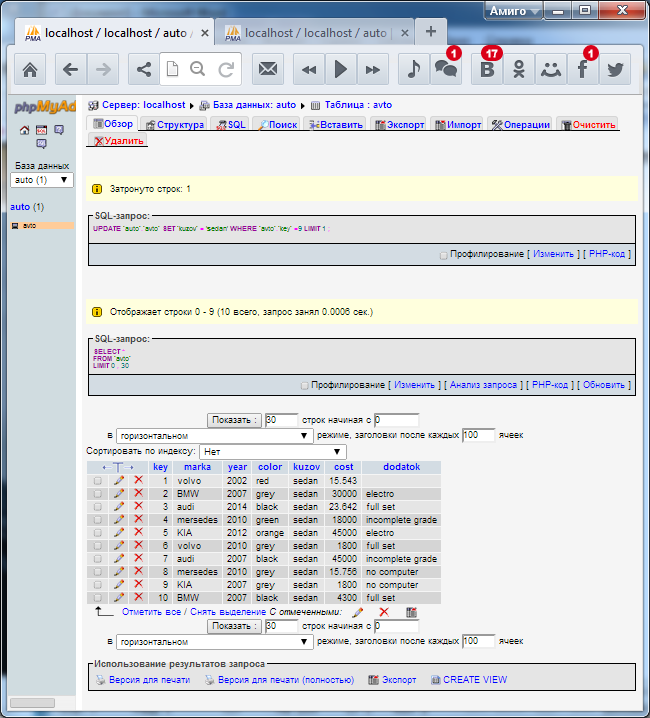Open the База данных auto dropdown

(42, 180)
